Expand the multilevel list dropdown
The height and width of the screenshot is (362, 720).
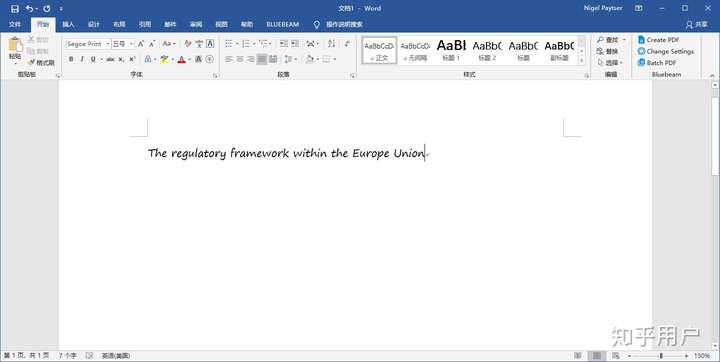tap(270, 44)
